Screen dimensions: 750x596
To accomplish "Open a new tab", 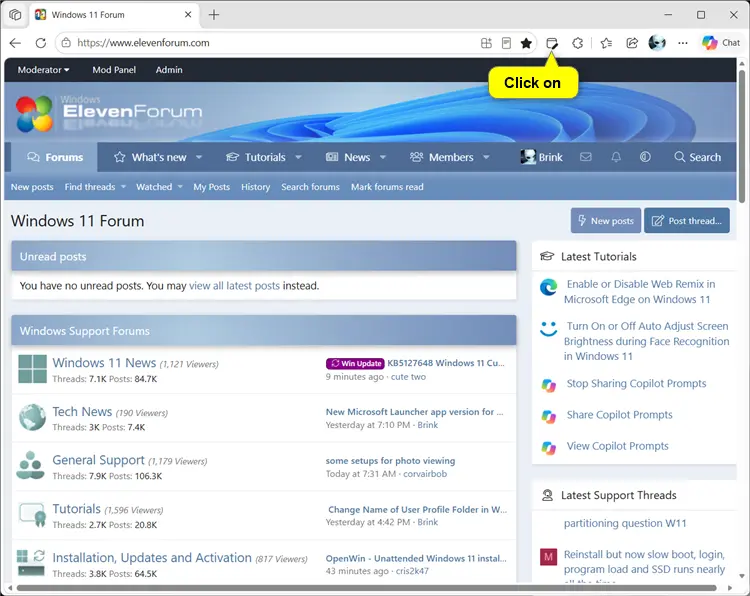I will click(x=214, y=15).
